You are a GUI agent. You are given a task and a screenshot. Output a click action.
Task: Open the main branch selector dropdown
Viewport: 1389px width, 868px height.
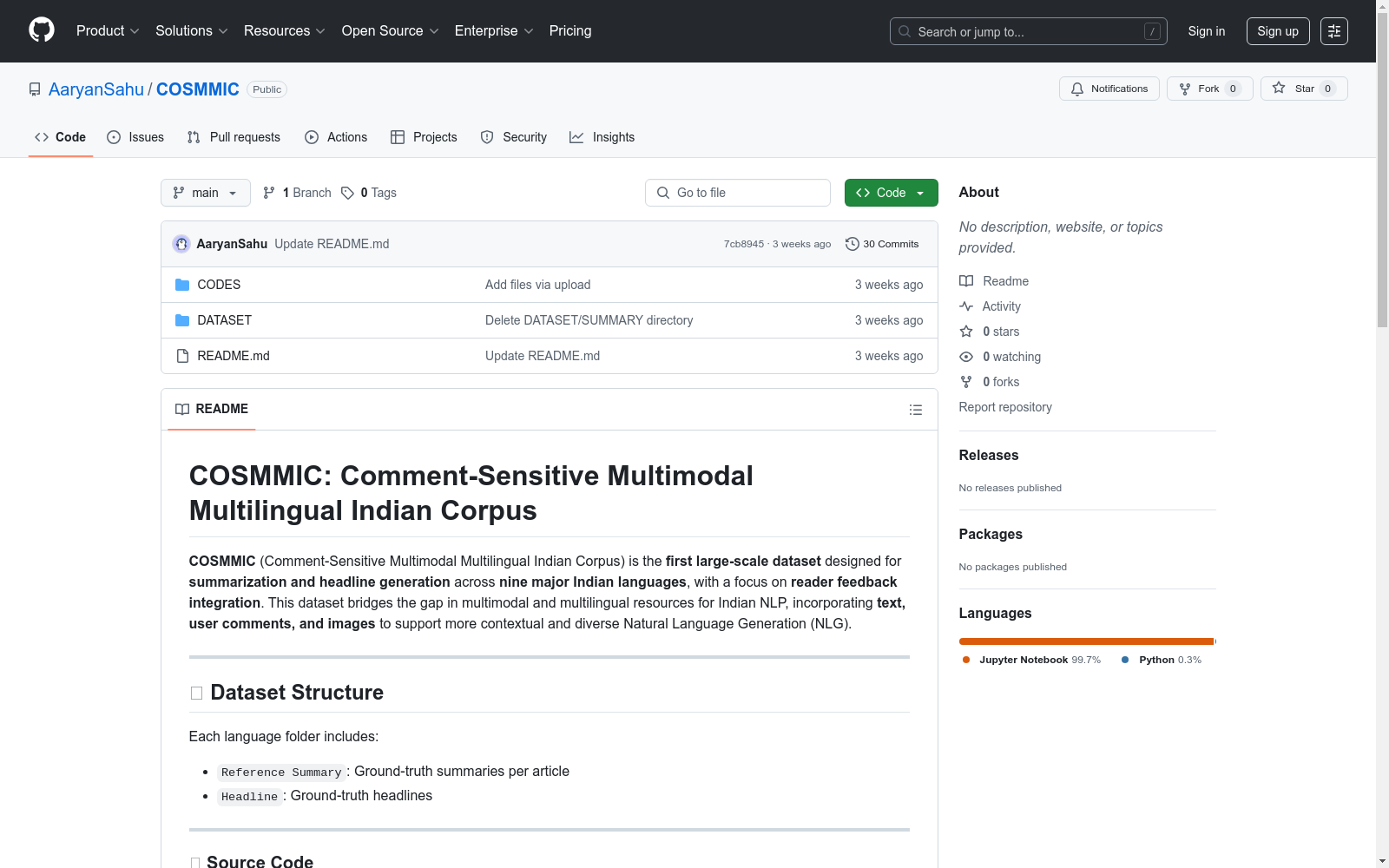pos(206,193)
